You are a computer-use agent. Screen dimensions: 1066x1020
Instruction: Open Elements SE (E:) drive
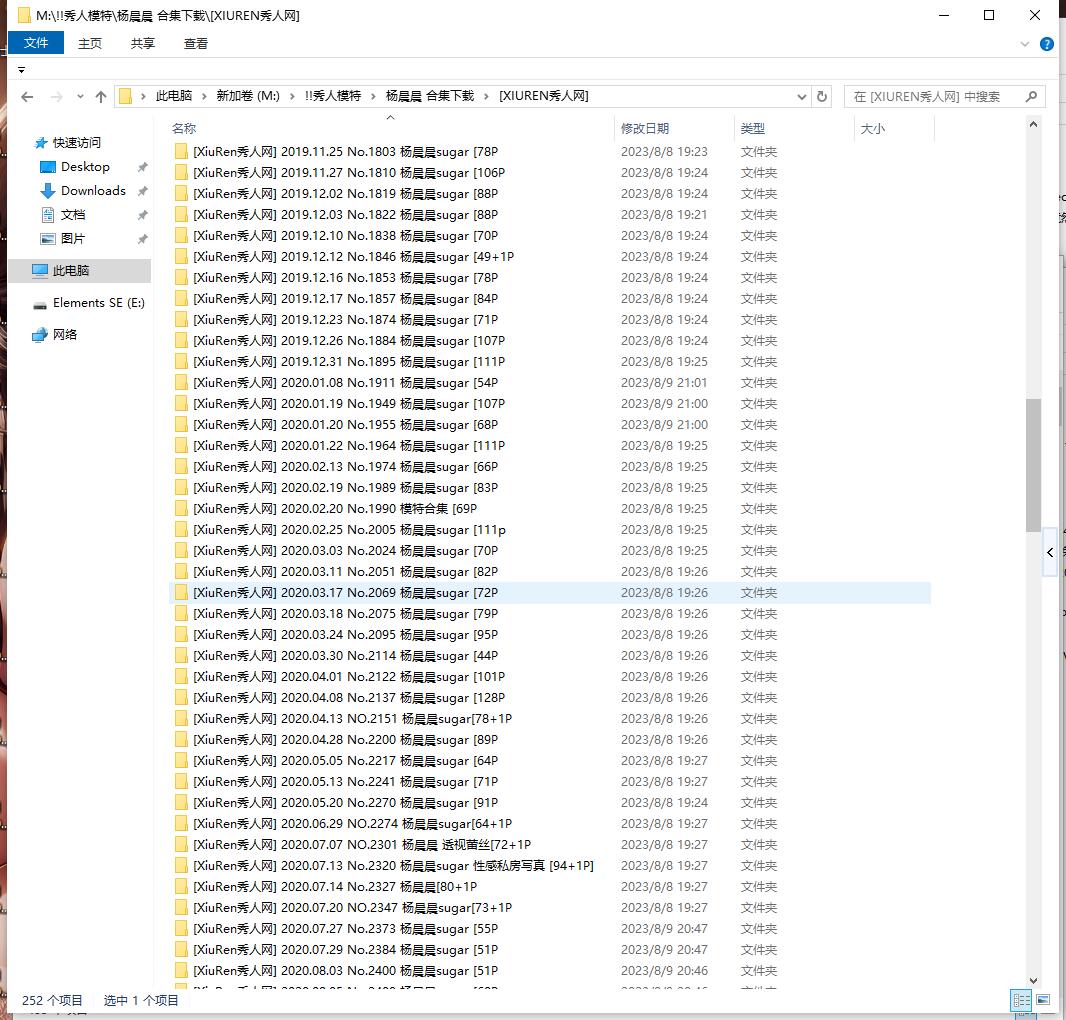[x=99, y=303]
